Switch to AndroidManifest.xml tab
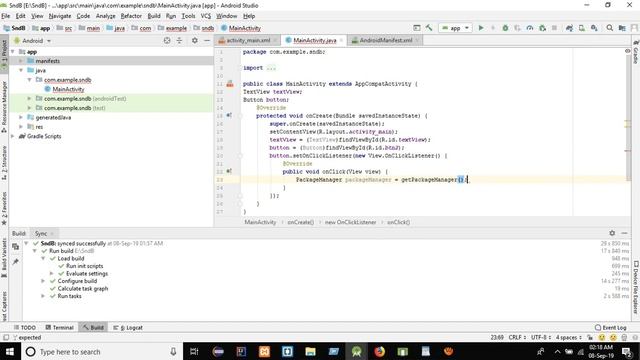 (x=385, y=40)
